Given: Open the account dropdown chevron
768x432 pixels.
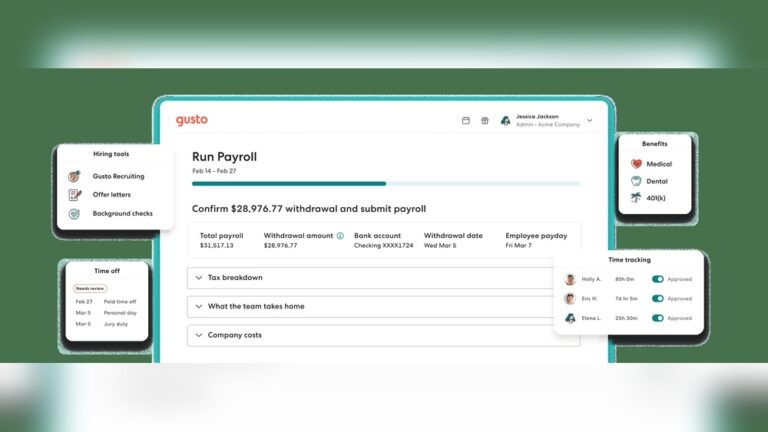Looking at the screenshot, I should click(590, 120).
